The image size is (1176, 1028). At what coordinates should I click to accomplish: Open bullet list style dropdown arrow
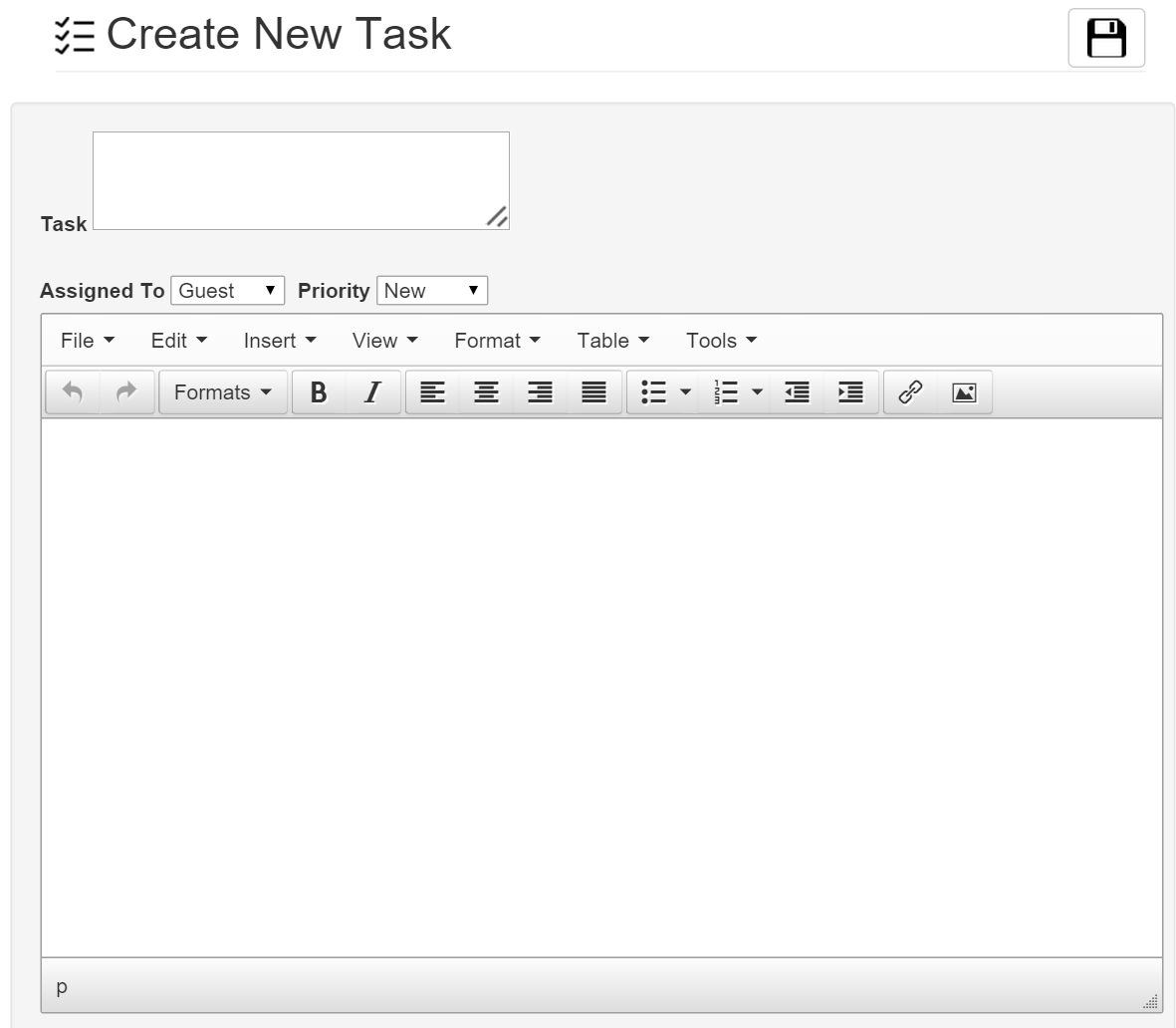[685, 391]
